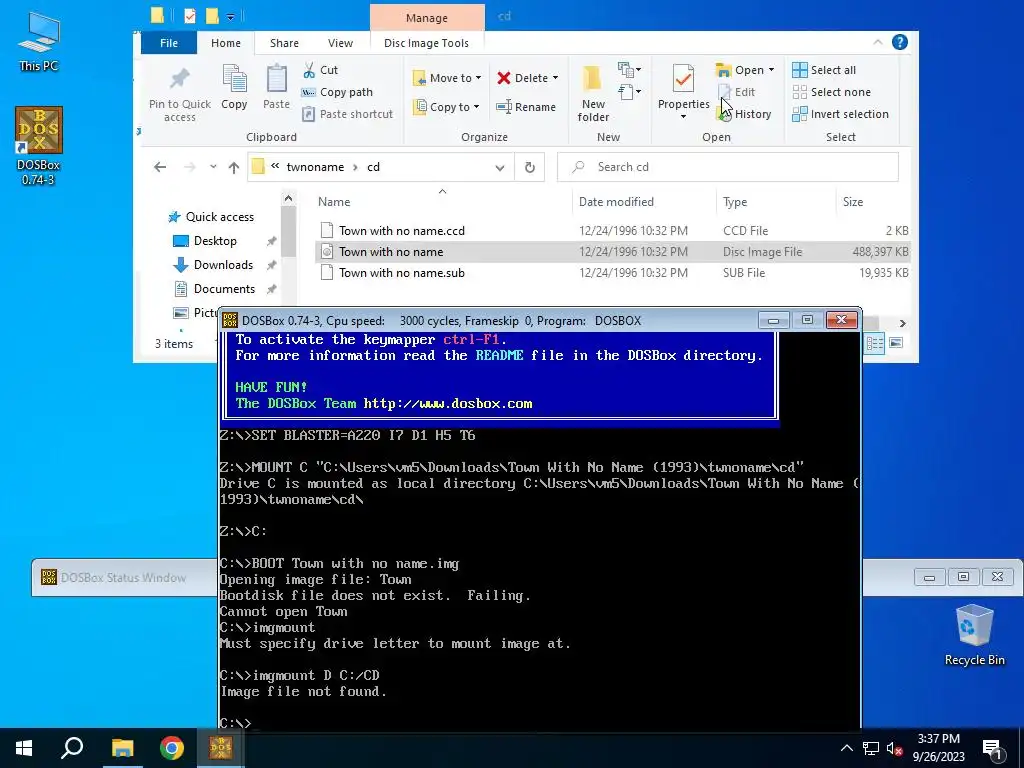Click the Properties checkmark icon

[683, 79]
